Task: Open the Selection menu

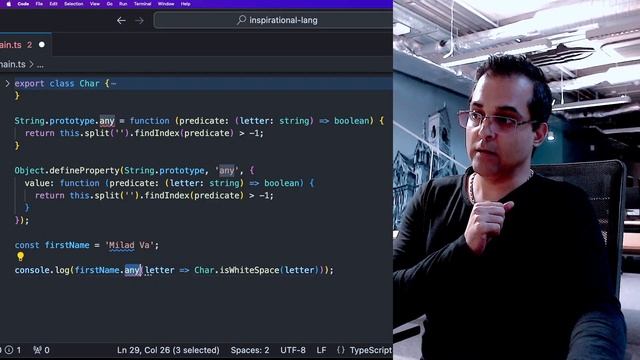Action: click(x=73, y=4)
